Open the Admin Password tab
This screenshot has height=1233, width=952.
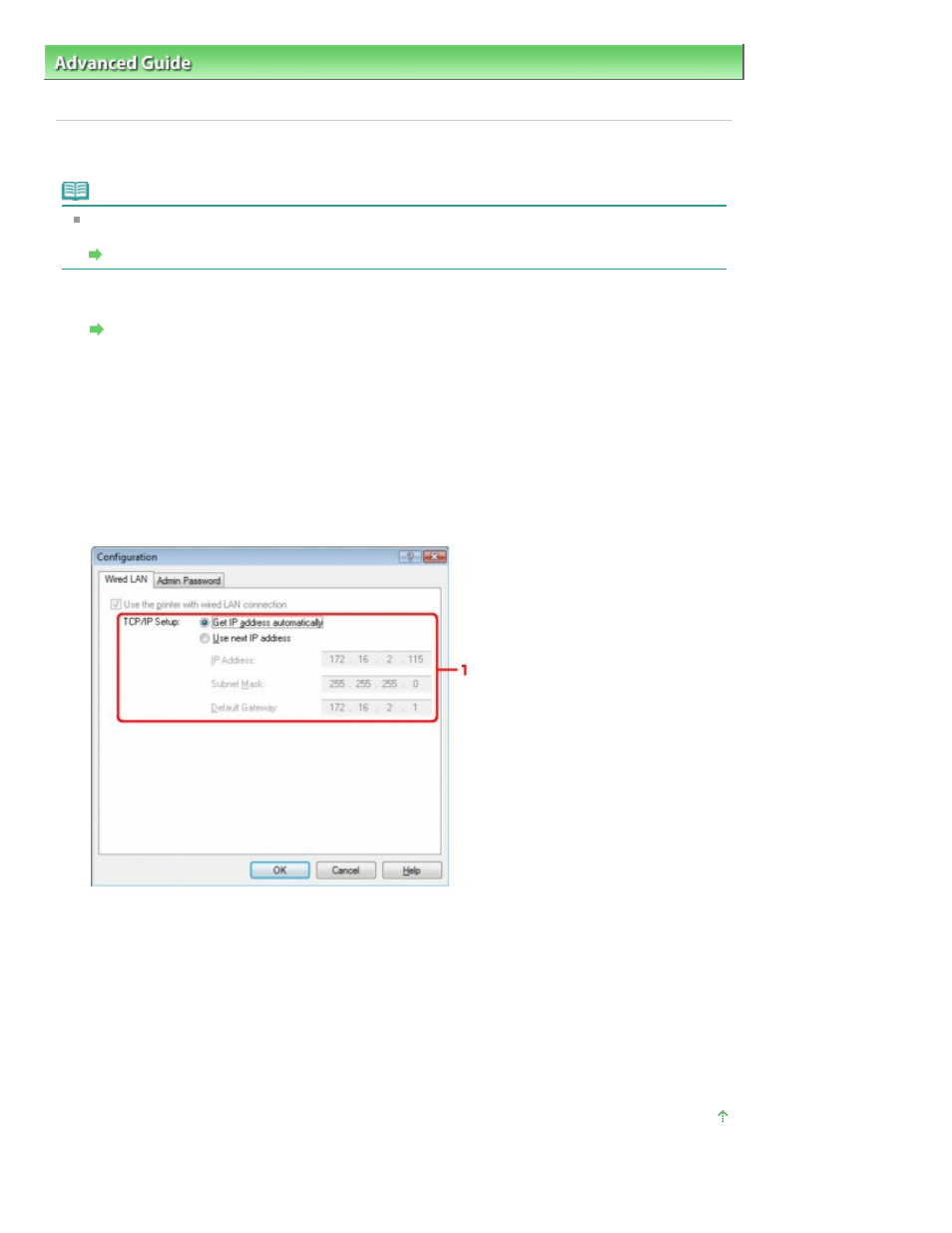(189, 580)
